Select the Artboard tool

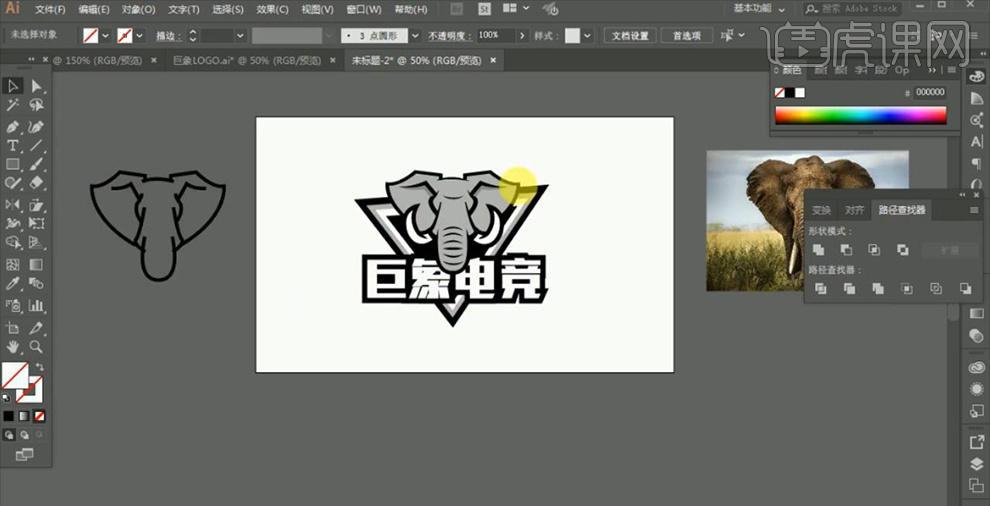tap(13, 328)
